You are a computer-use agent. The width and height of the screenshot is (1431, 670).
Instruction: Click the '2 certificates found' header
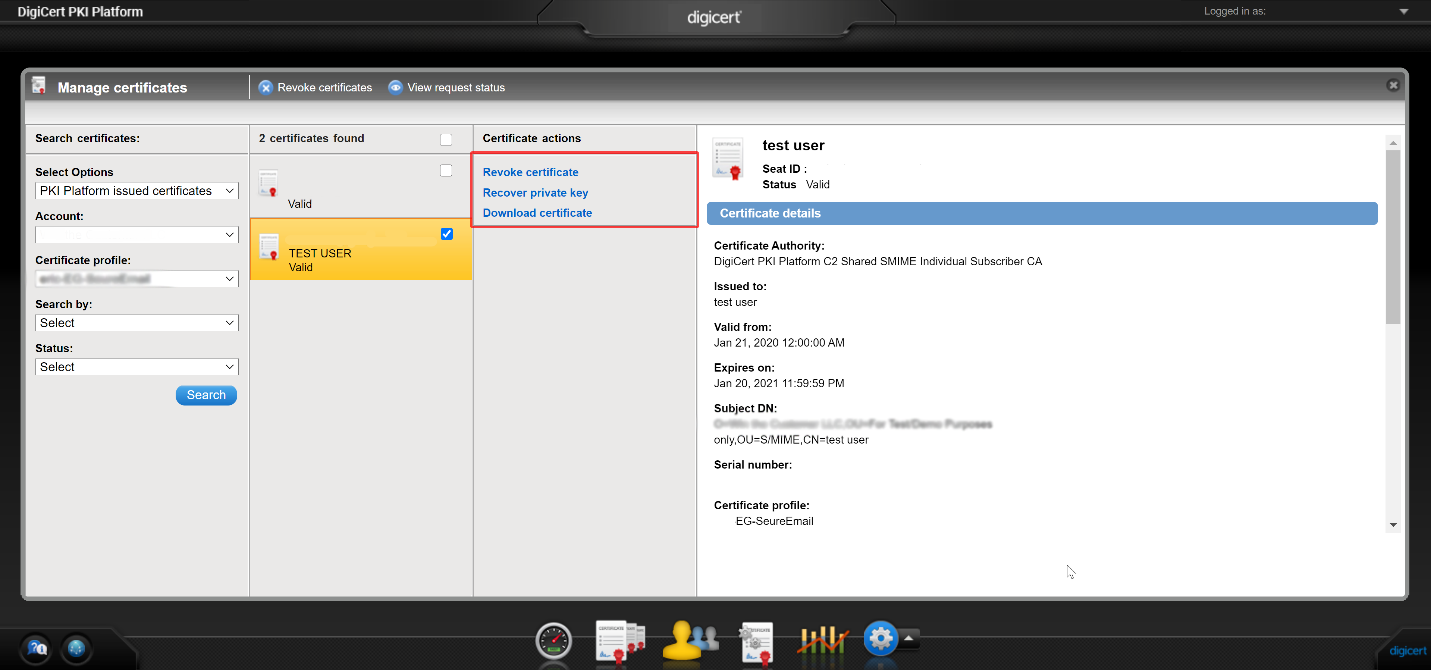311,138
